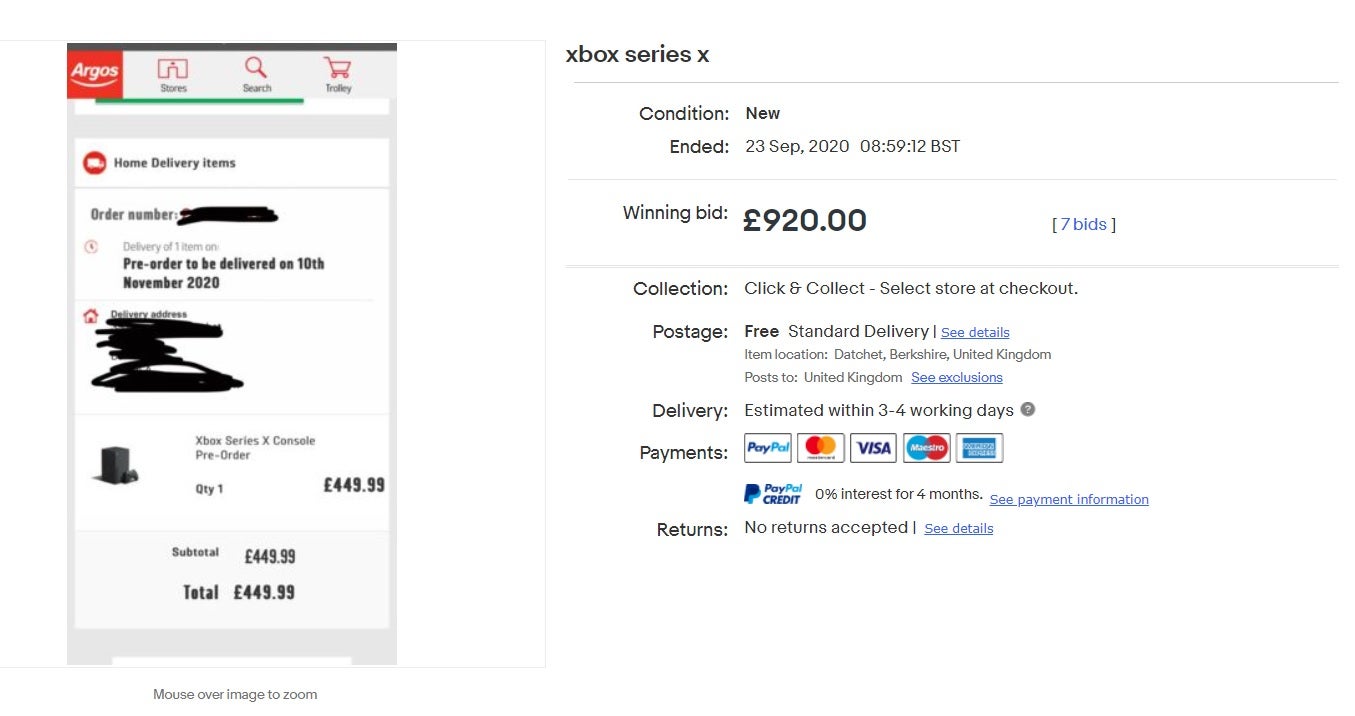Click the delivery estimate help icon

tap(1028, 409)
